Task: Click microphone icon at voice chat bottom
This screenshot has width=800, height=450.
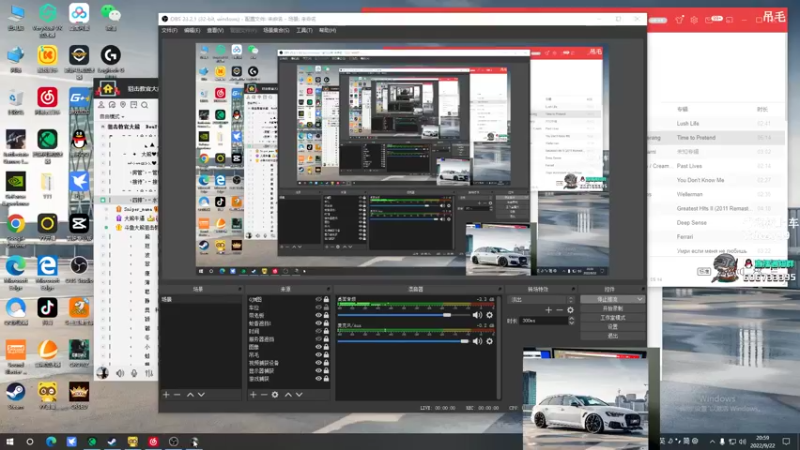Action: (x=134, y=373)
